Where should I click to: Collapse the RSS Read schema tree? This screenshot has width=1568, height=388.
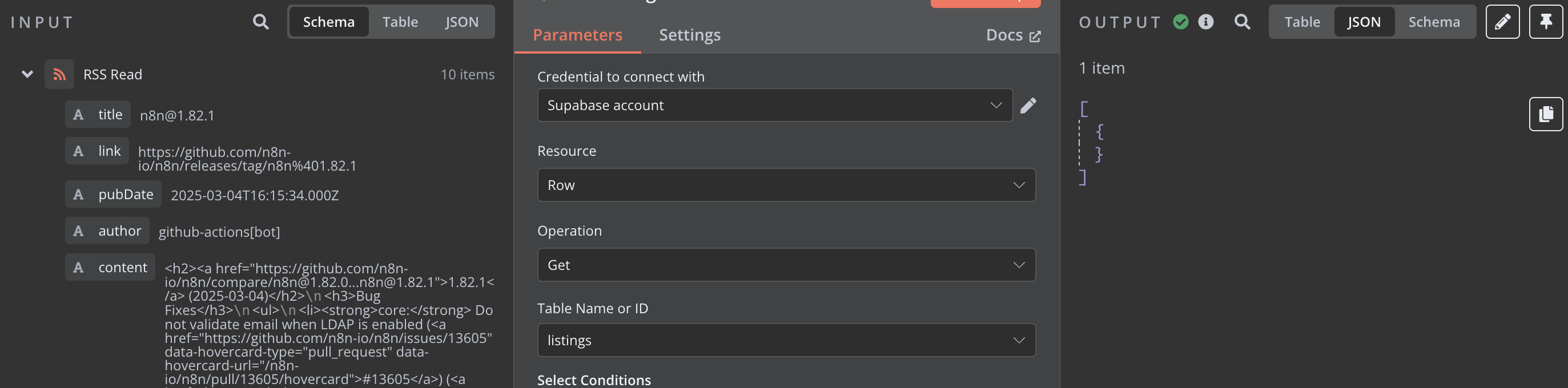(x=27, y=74)
